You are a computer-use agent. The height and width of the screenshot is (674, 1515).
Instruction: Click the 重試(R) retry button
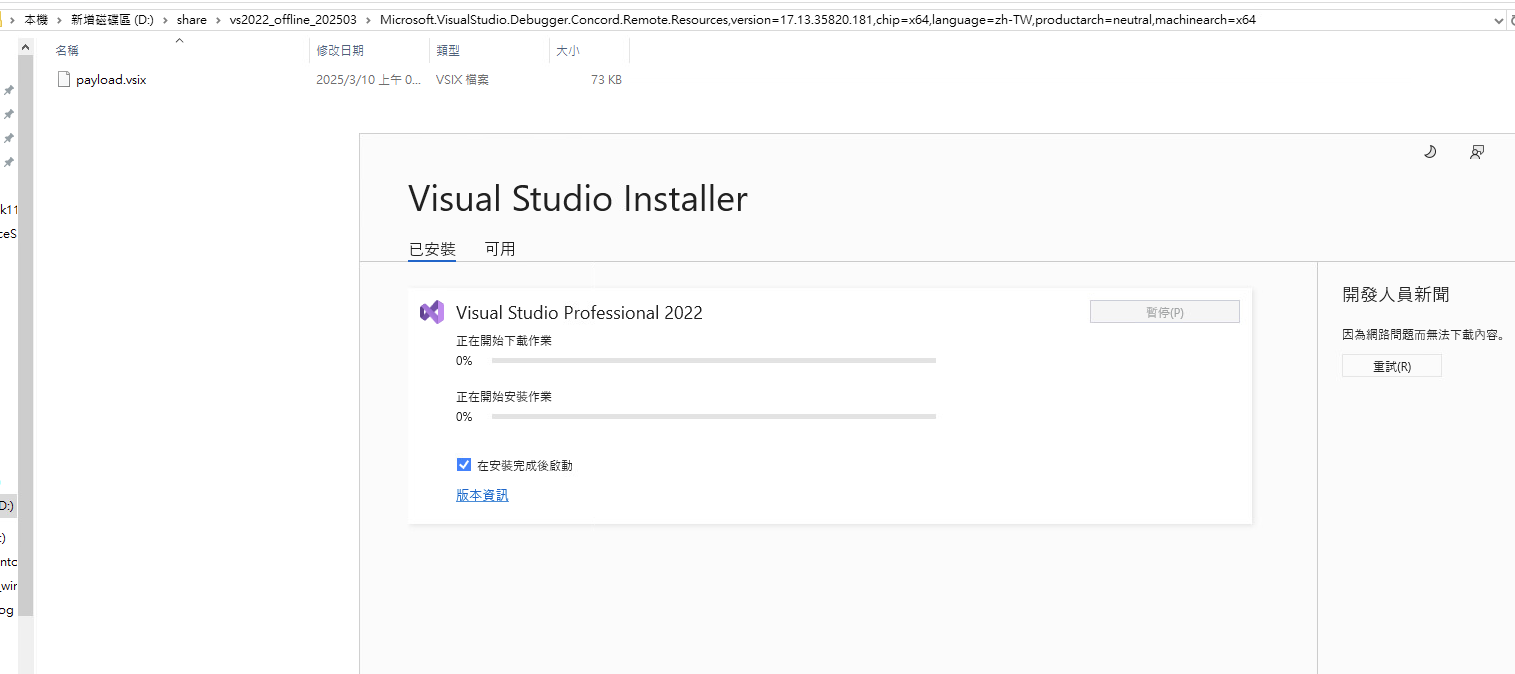1391,366
